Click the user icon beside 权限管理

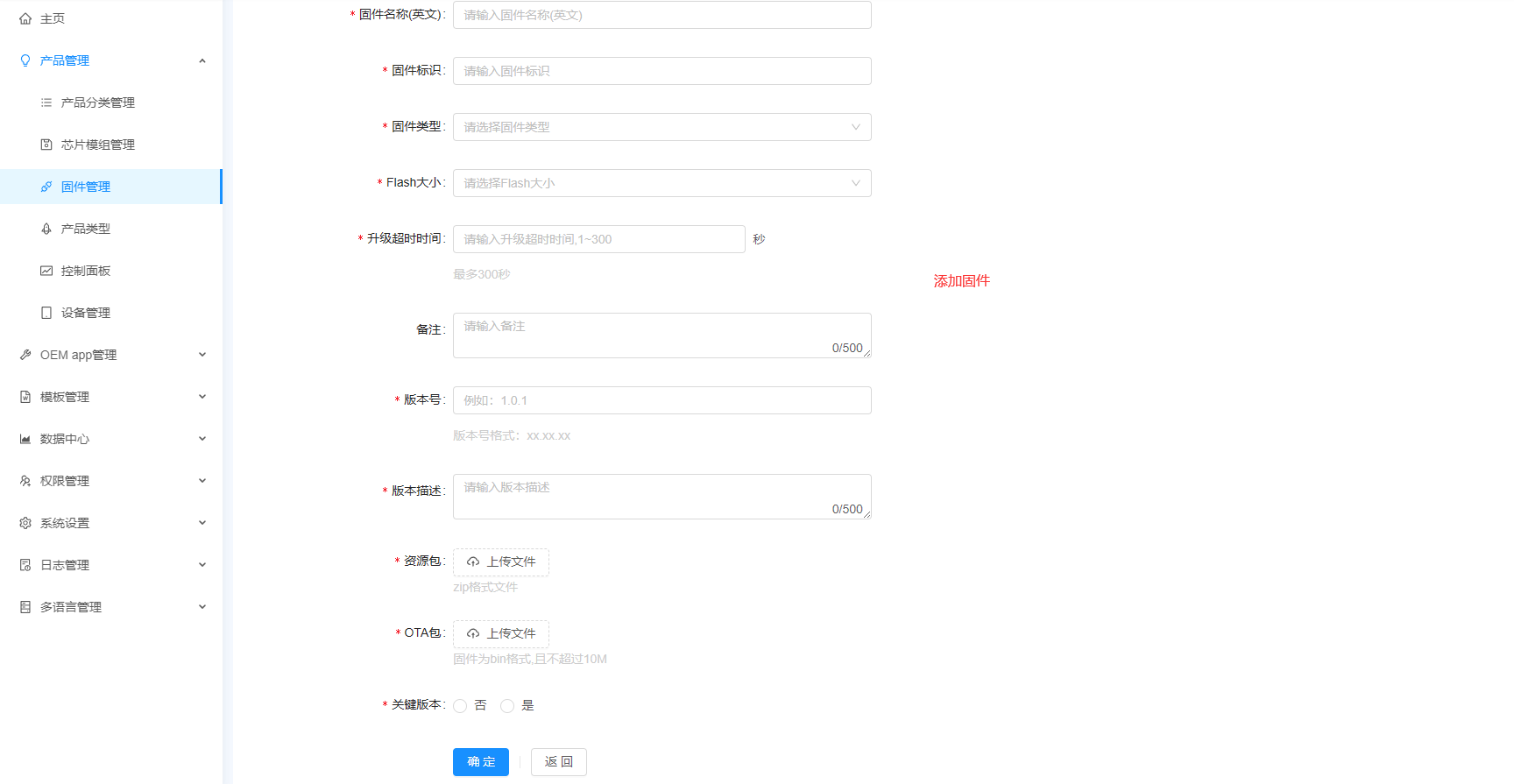click(25, 481)
